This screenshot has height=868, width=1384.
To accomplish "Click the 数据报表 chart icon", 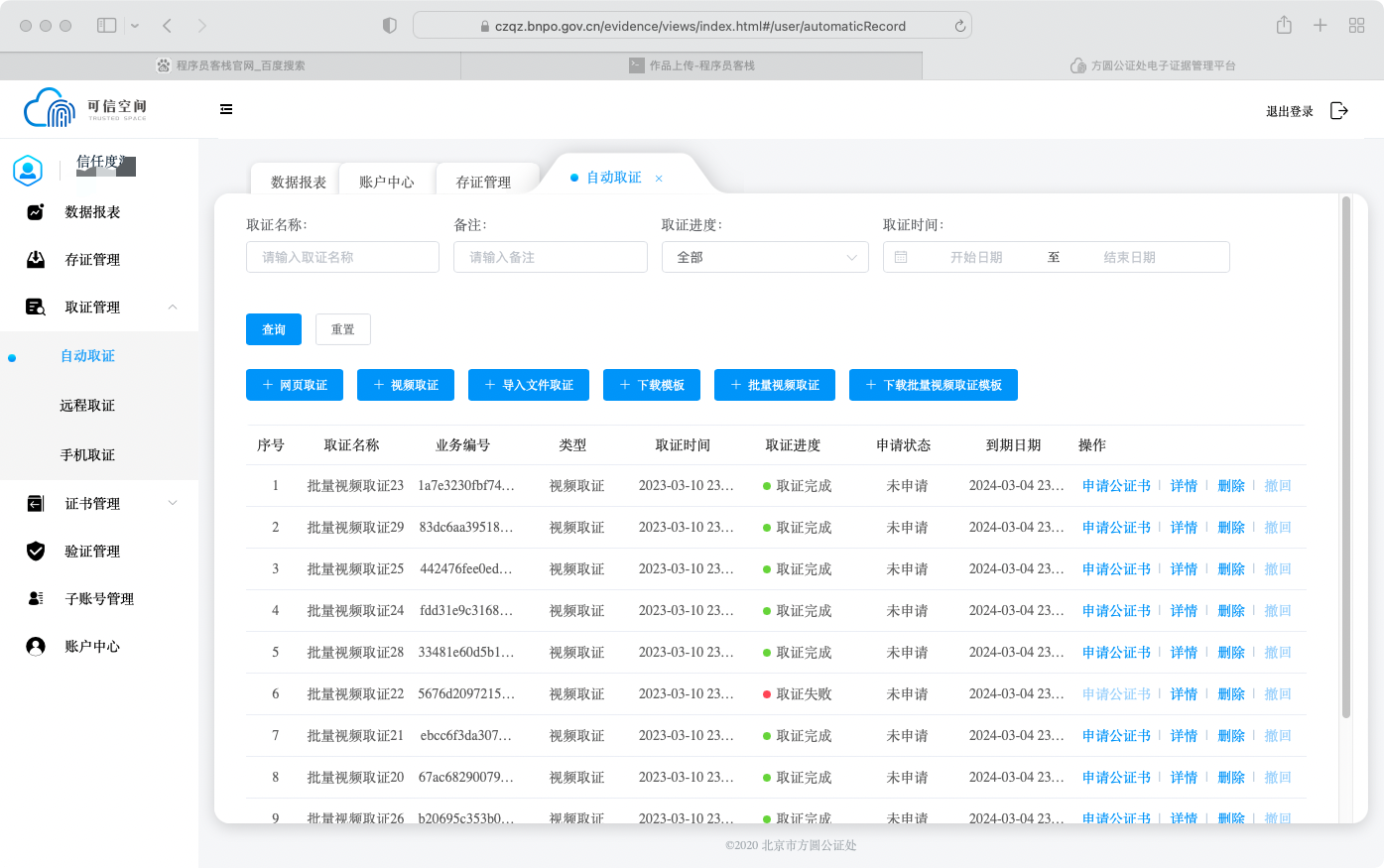I will [x=36, y=211].
